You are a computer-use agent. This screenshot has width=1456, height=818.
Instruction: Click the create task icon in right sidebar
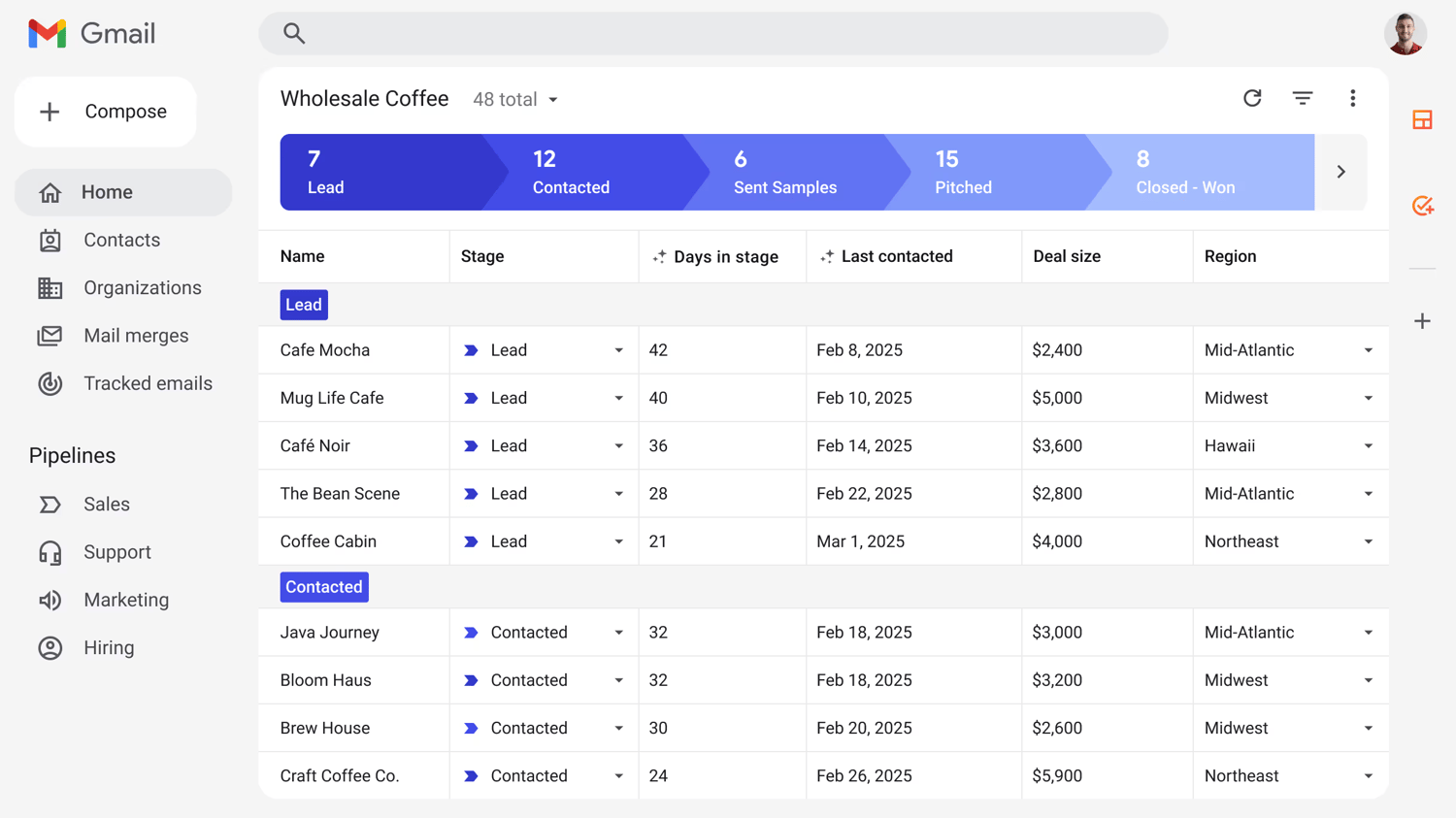(x=1422, y=205)
